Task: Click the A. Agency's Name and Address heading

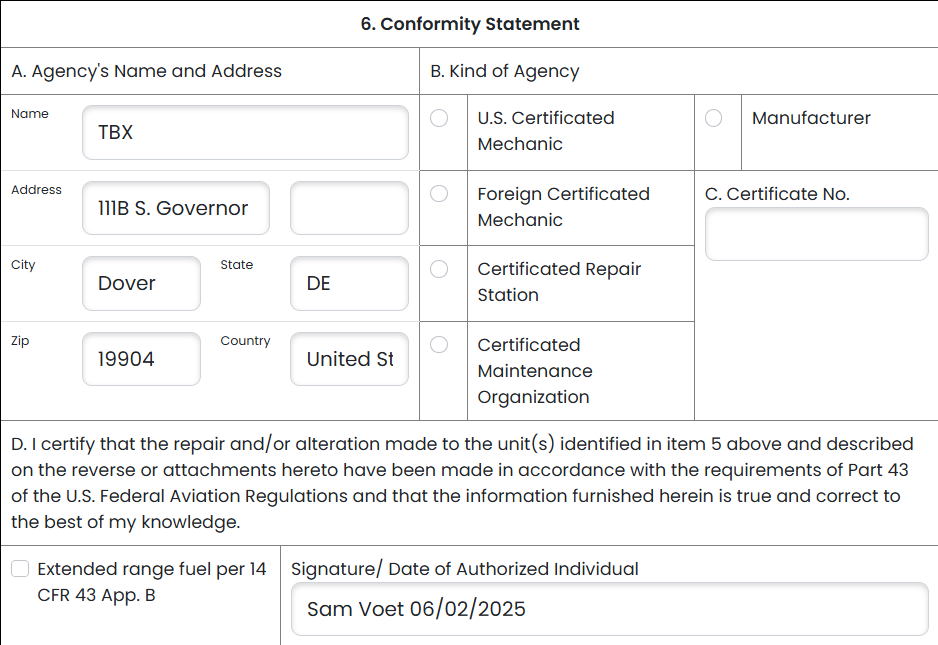Action: pos(147,71)
